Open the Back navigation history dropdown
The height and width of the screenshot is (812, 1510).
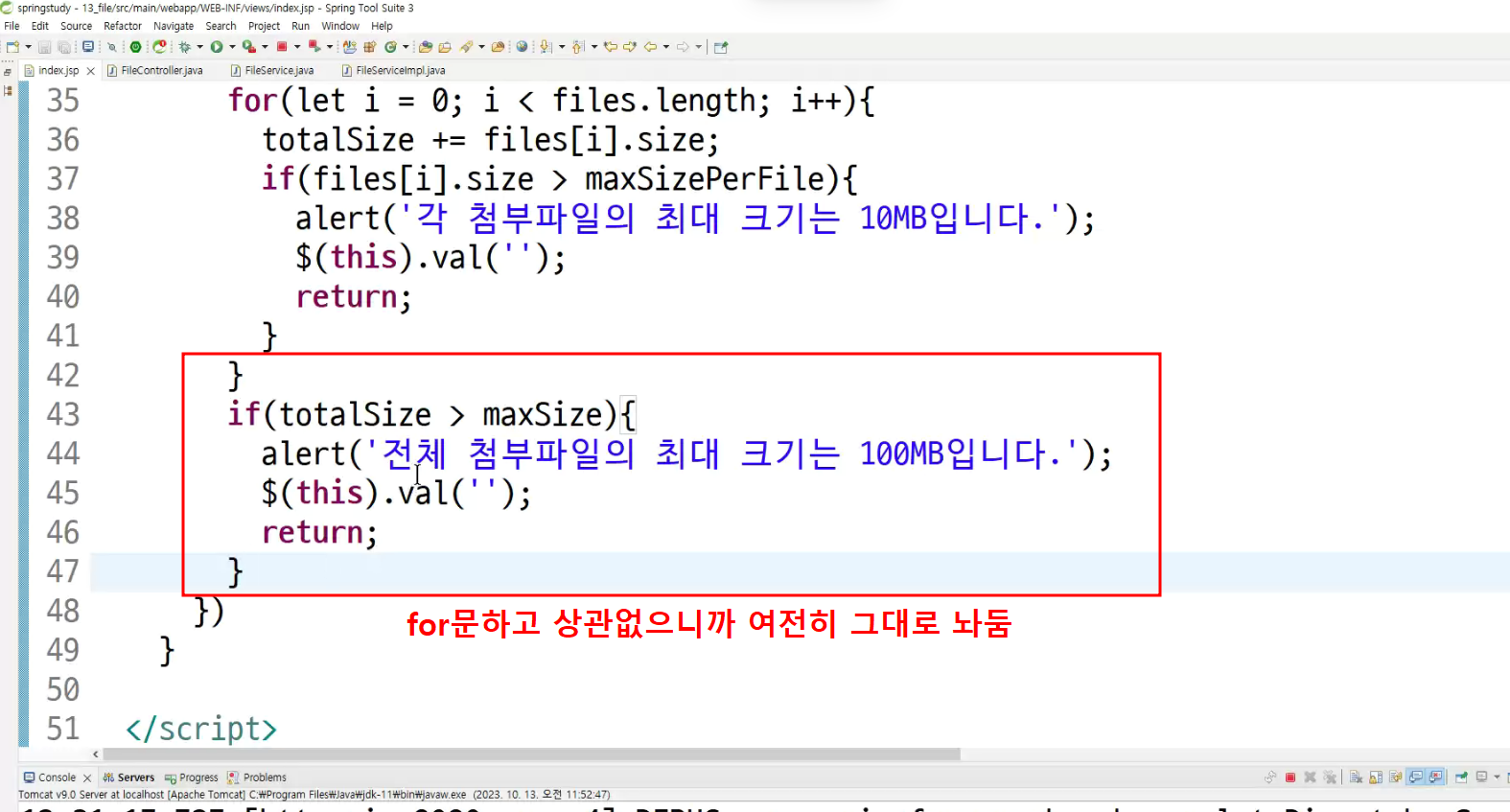(666, 47)
